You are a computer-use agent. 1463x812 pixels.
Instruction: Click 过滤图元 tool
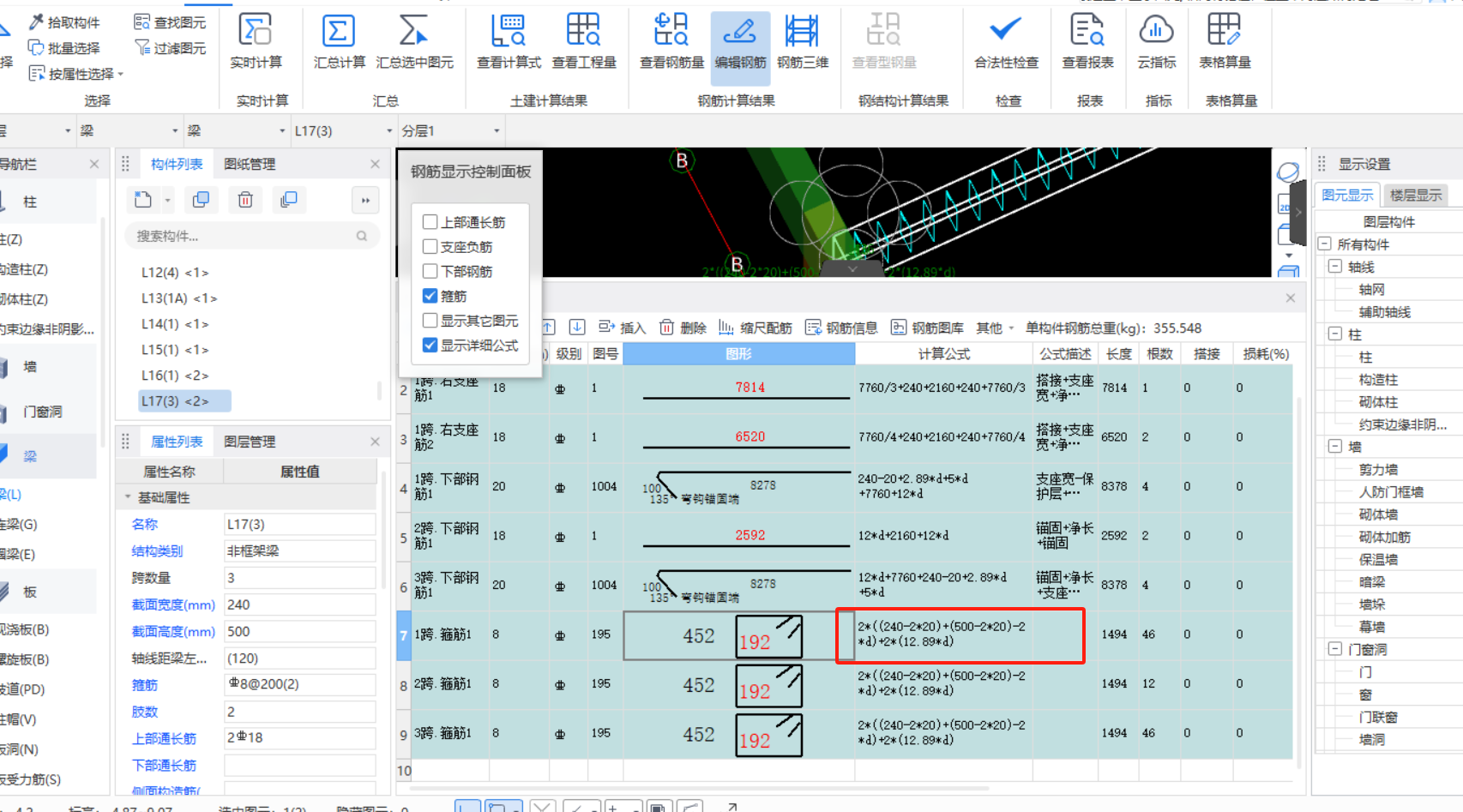(x=171, y=48)
